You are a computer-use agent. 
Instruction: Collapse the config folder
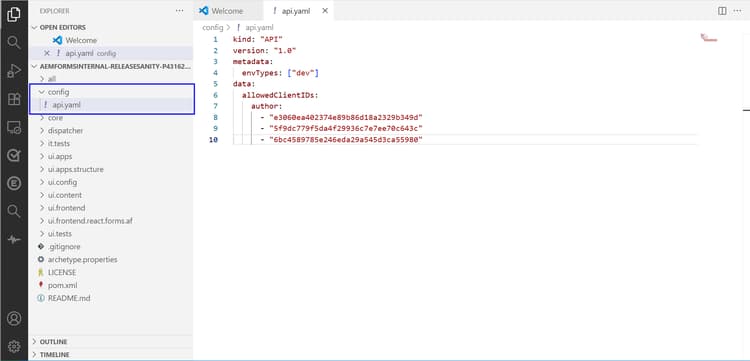tap(111, 92)
